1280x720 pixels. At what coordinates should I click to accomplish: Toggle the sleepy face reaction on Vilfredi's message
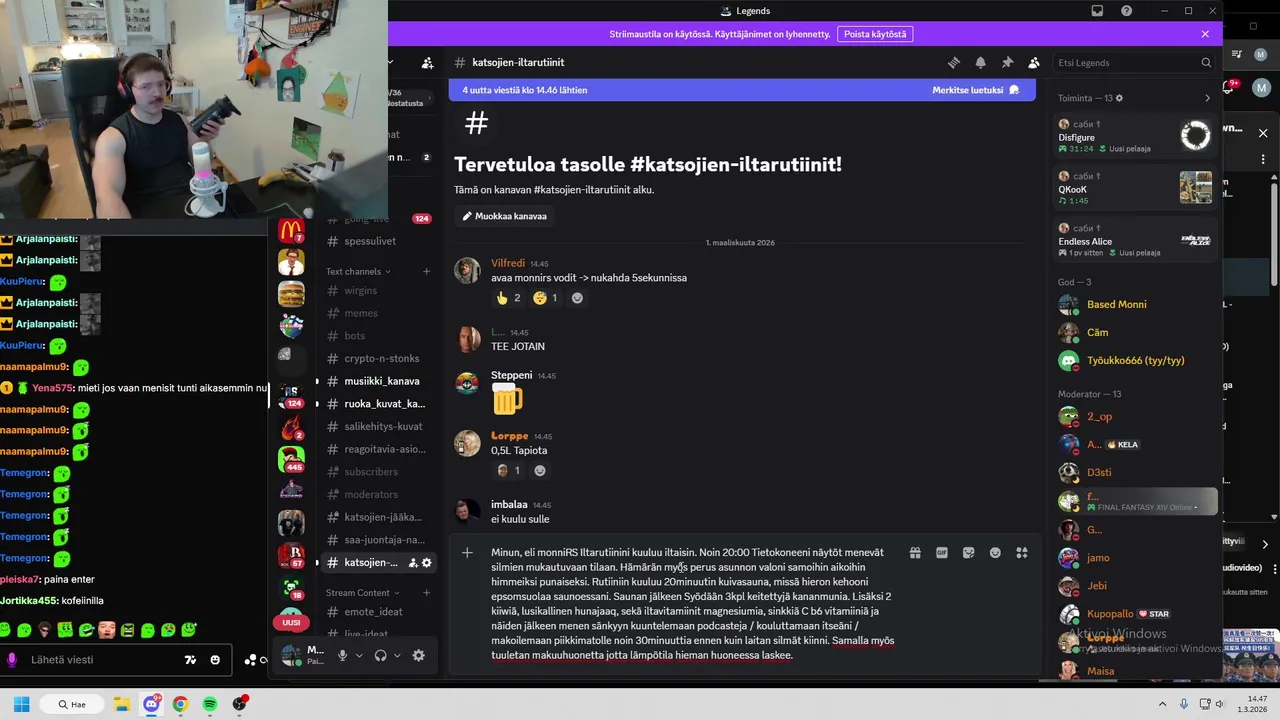pyautogui.click(x=546, y=298)
